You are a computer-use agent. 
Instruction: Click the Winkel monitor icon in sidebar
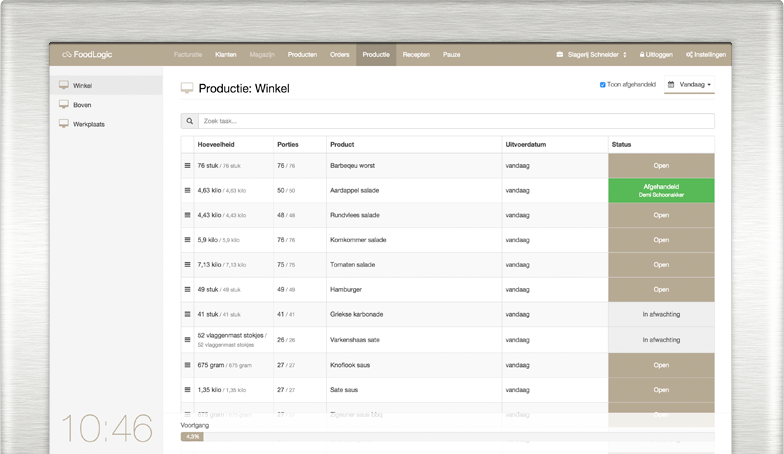[x=64, y=85]
